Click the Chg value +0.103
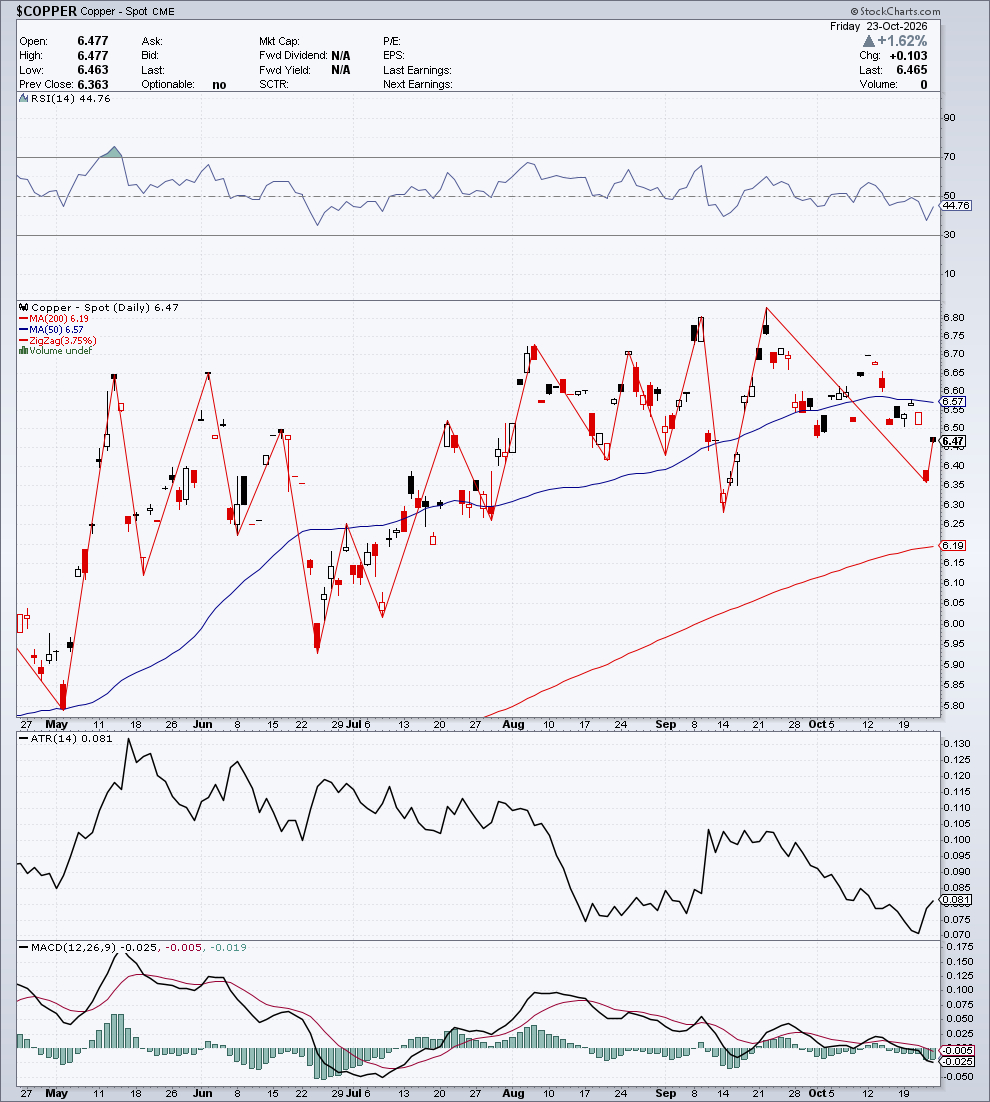Screen dimensions: 990x1102 click(x=908, y=56)
